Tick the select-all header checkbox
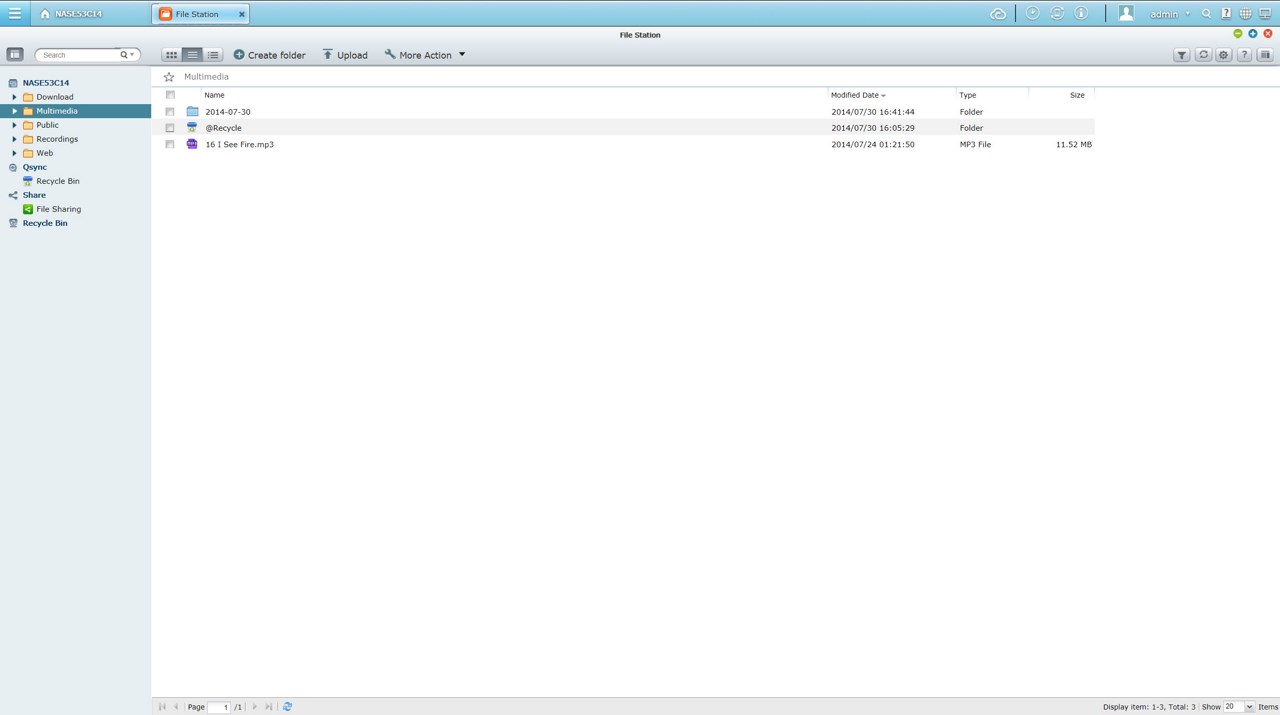 [170, 95]
